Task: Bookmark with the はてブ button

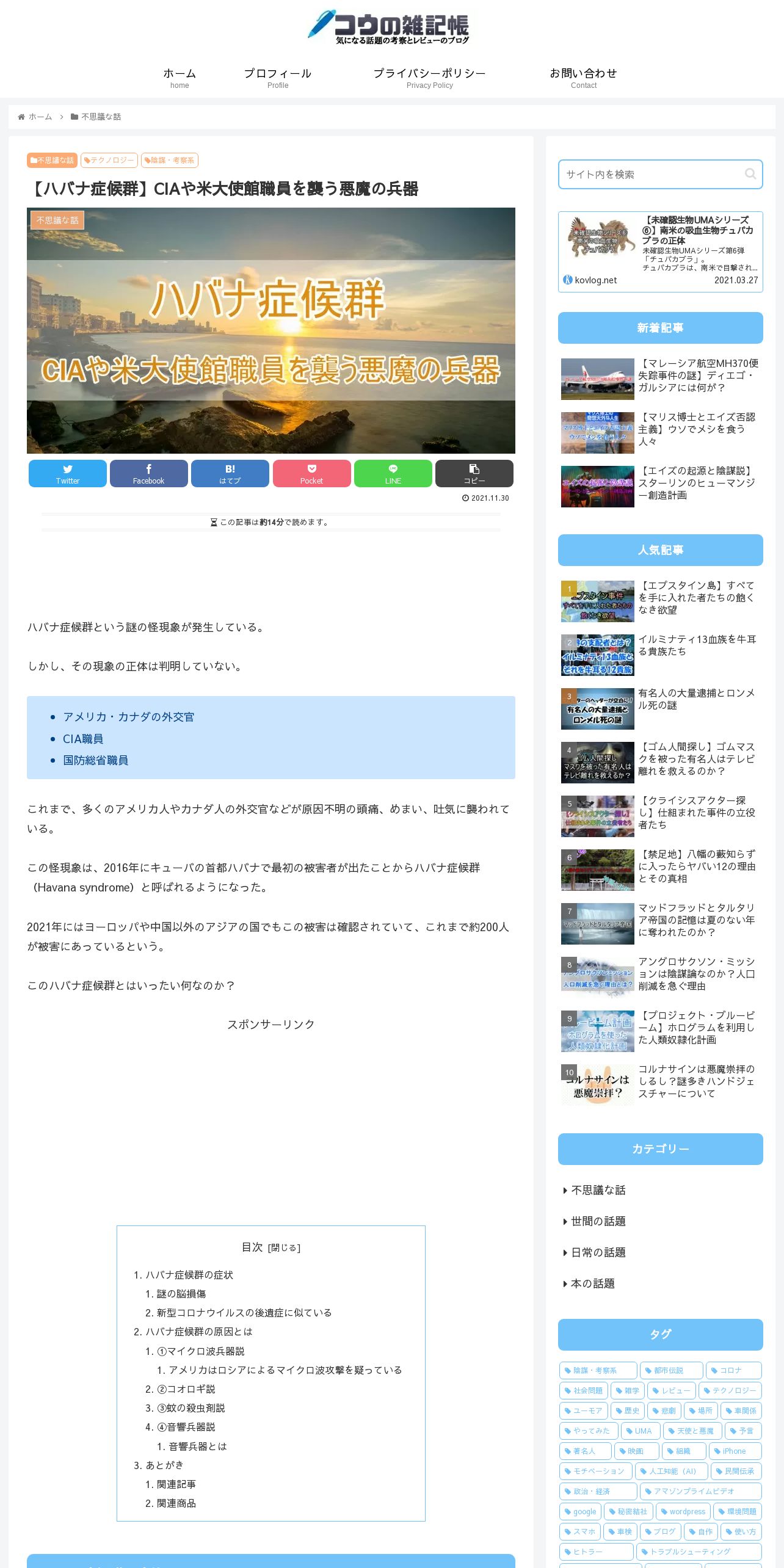Action: point(230,473)
